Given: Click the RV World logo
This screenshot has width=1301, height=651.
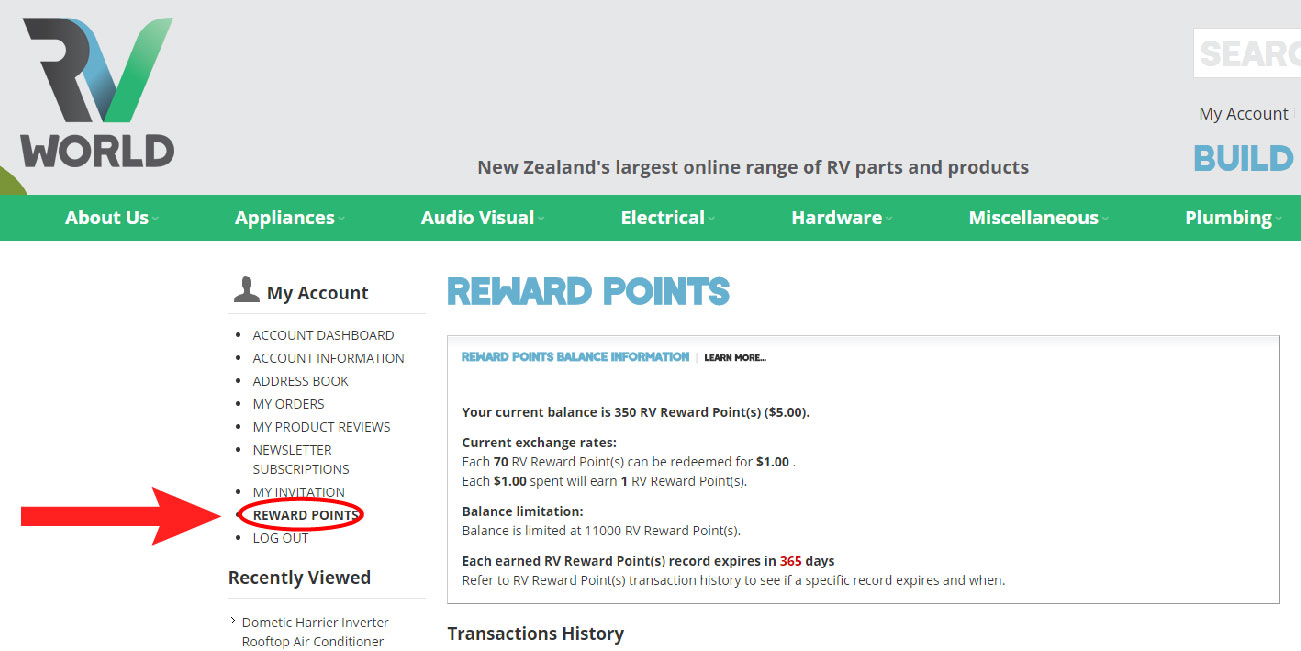Looking at the screenshot, I should coord(97,93).
